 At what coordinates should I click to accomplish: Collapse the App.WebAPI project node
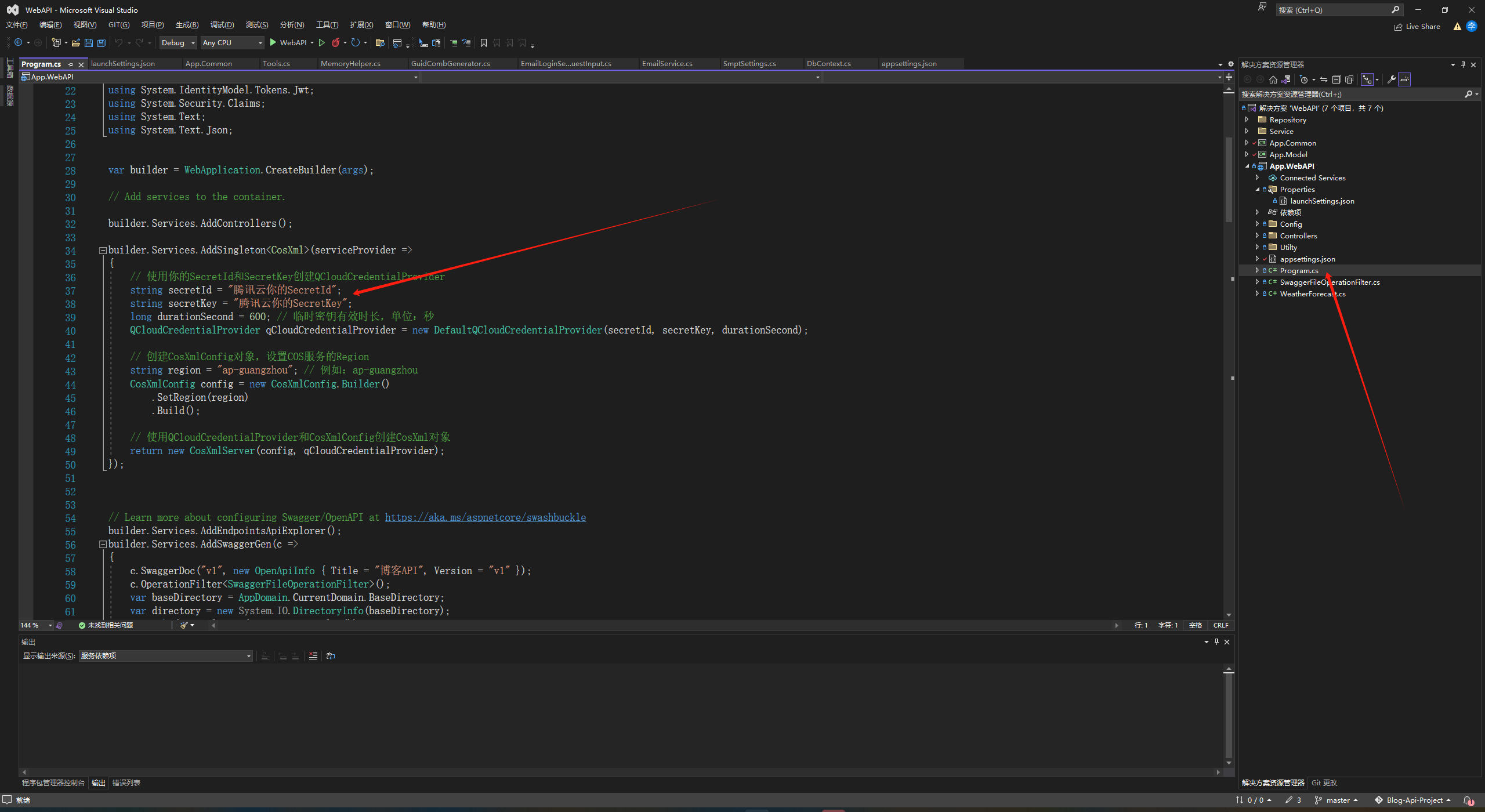1247,166
